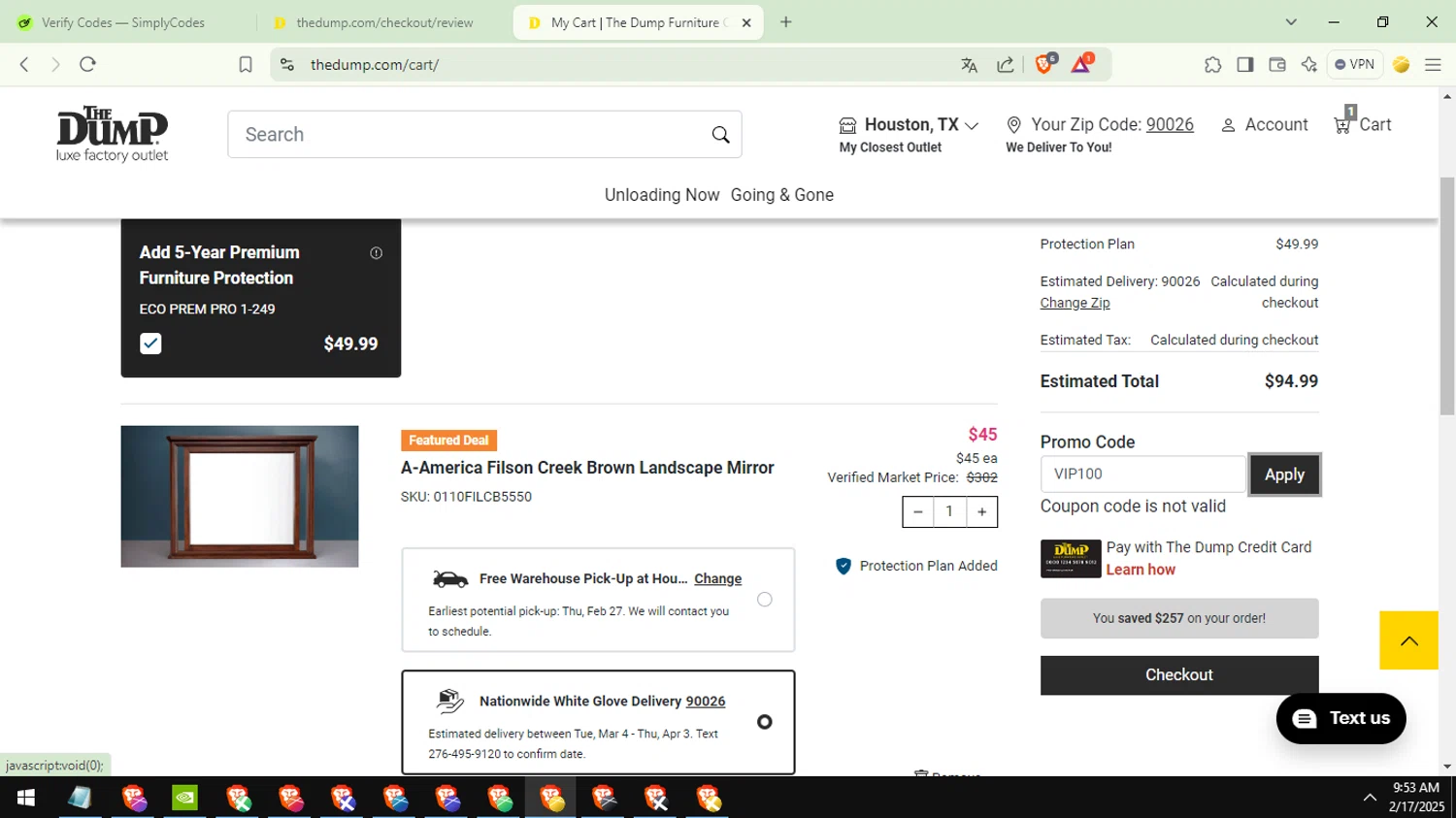Switch to thedump.com checkout review tab

click(384, 22)
